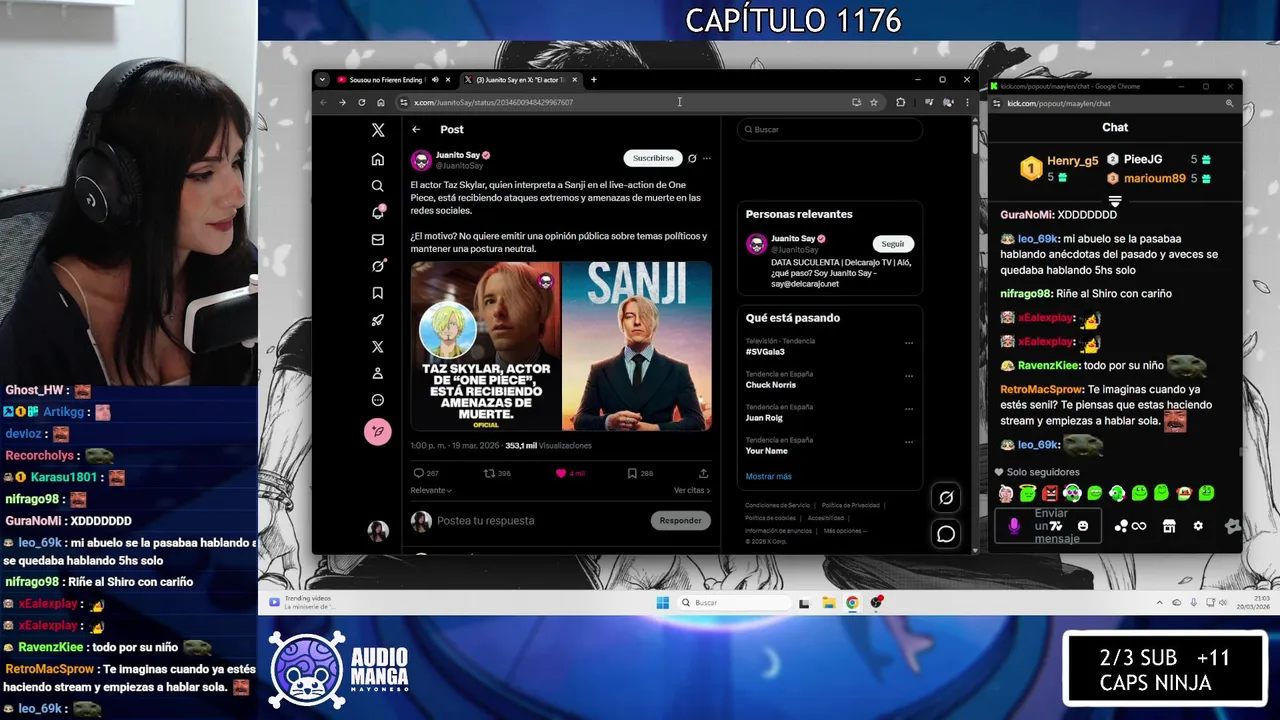Image resolution: width=1280 pixels, height=720 pixels.
Task: Click browser reload button
Action: [361, 102]
